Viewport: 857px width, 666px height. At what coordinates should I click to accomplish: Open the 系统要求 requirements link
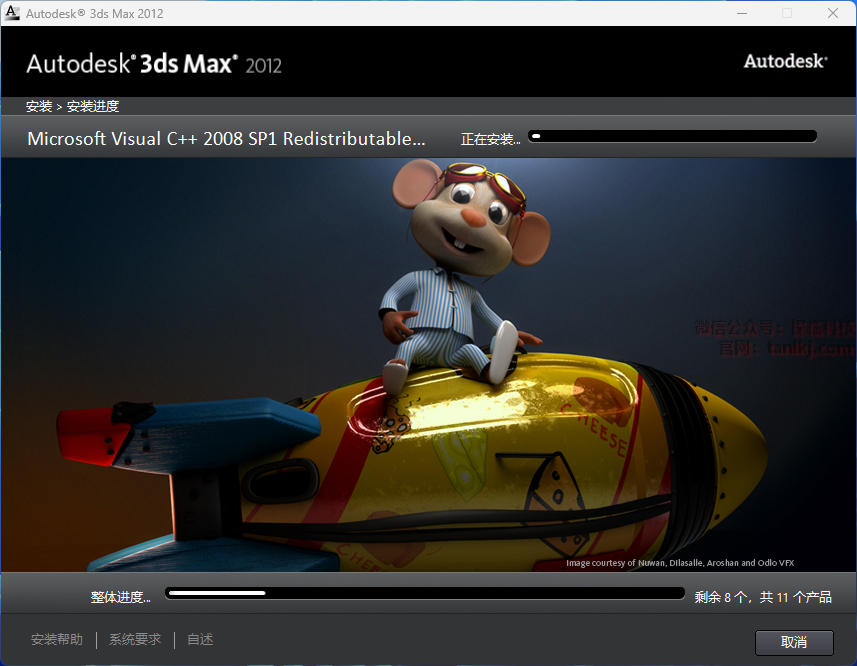[x=135, y=639]
